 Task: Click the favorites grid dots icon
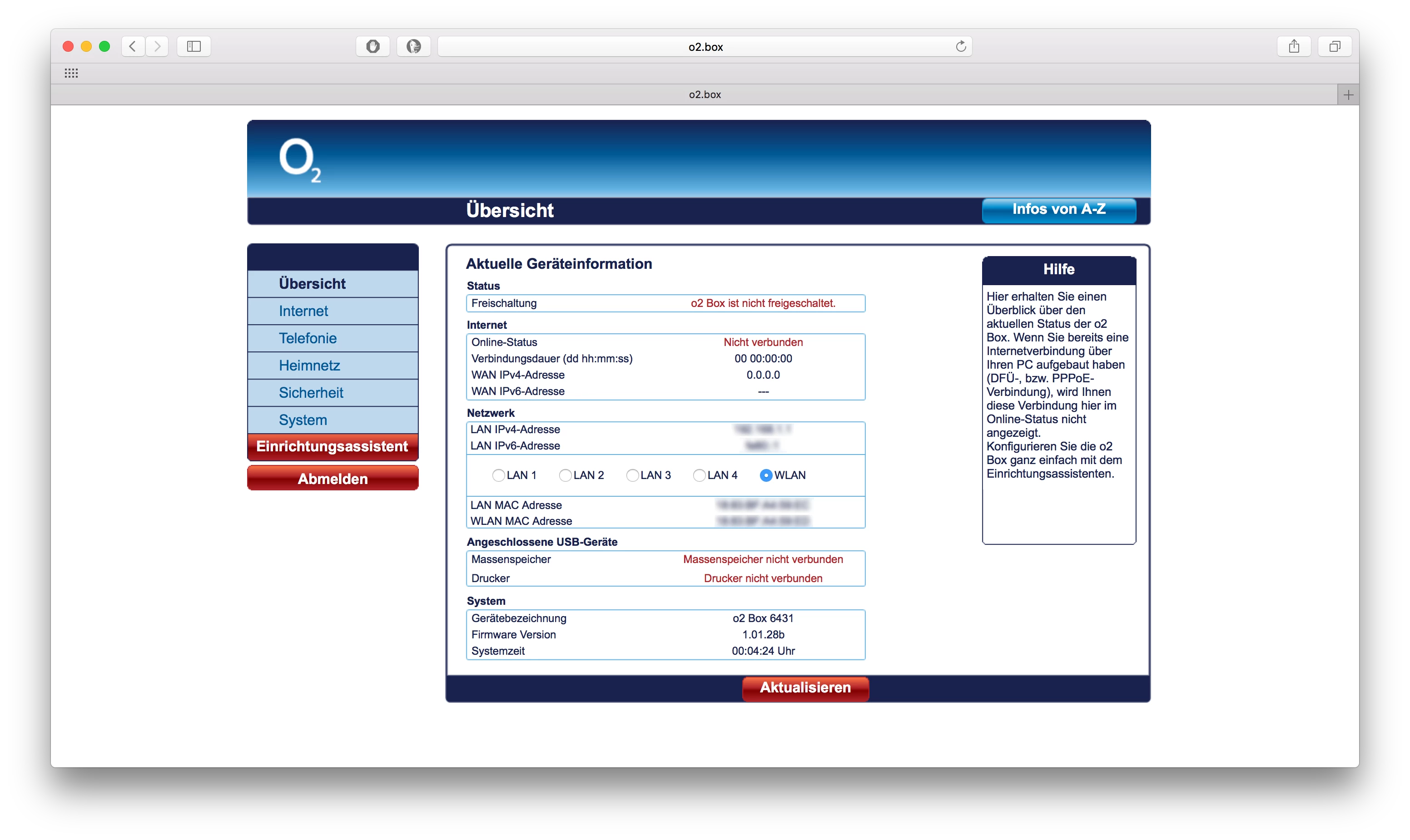[71, 73]
